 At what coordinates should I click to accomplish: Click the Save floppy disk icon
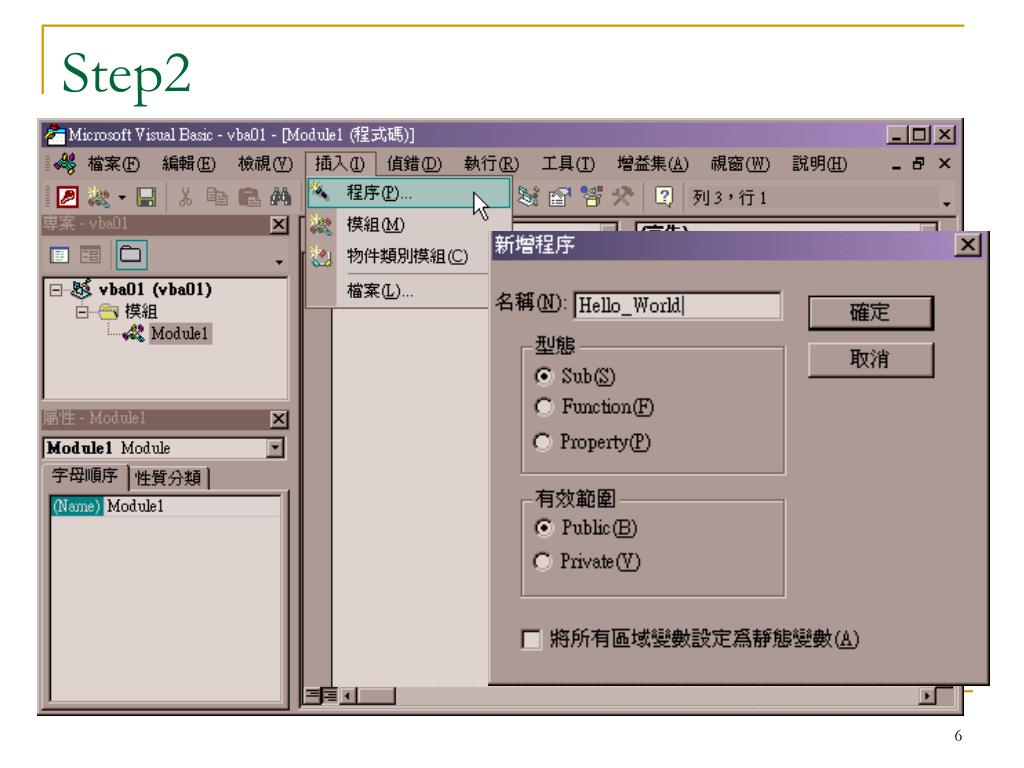click(x=146, y=197)
